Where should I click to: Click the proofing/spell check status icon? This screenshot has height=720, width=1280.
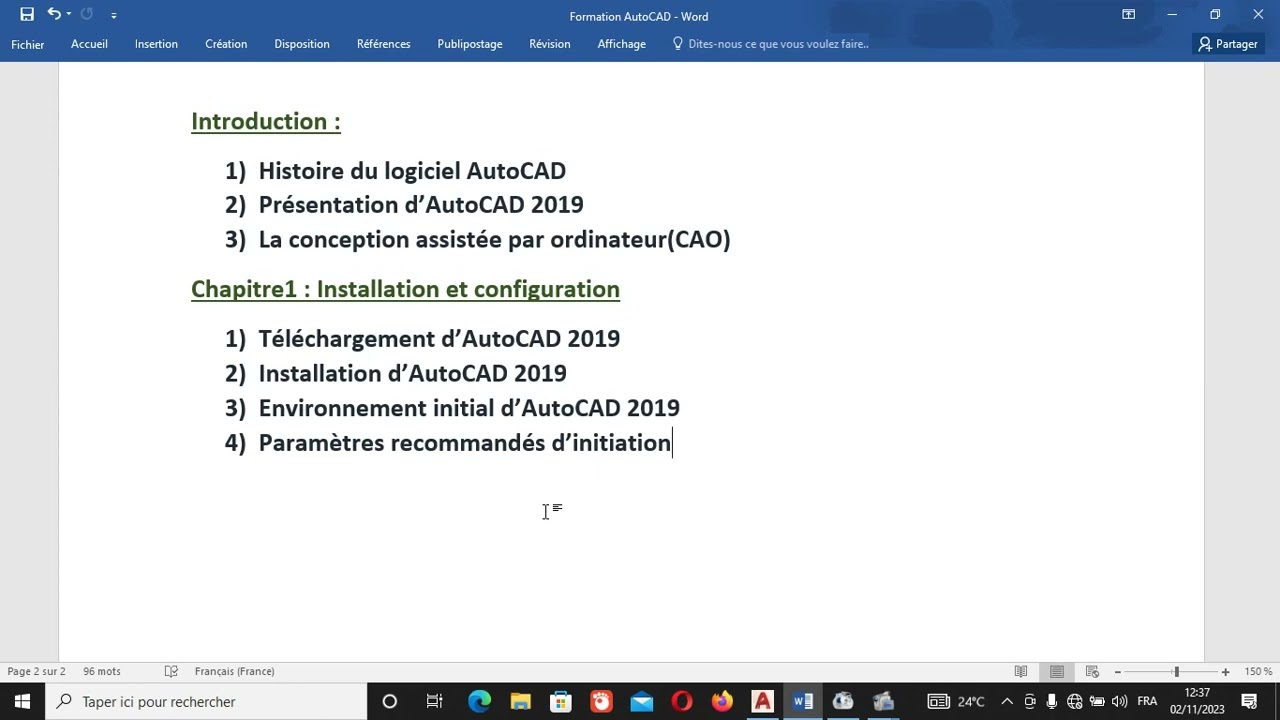[171, 672]
